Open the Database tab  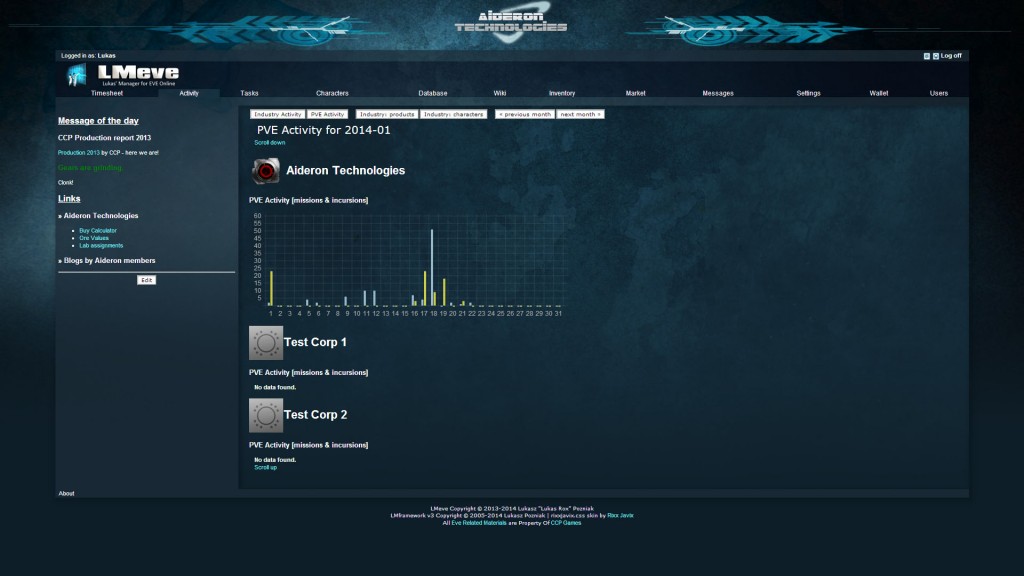[x=432, y=93]
